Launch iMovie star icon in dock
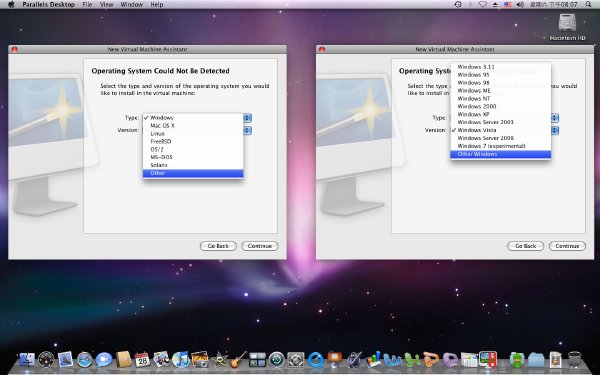Image resolution: width=600 pixels, height=375 pixels. tap(219, 360)
